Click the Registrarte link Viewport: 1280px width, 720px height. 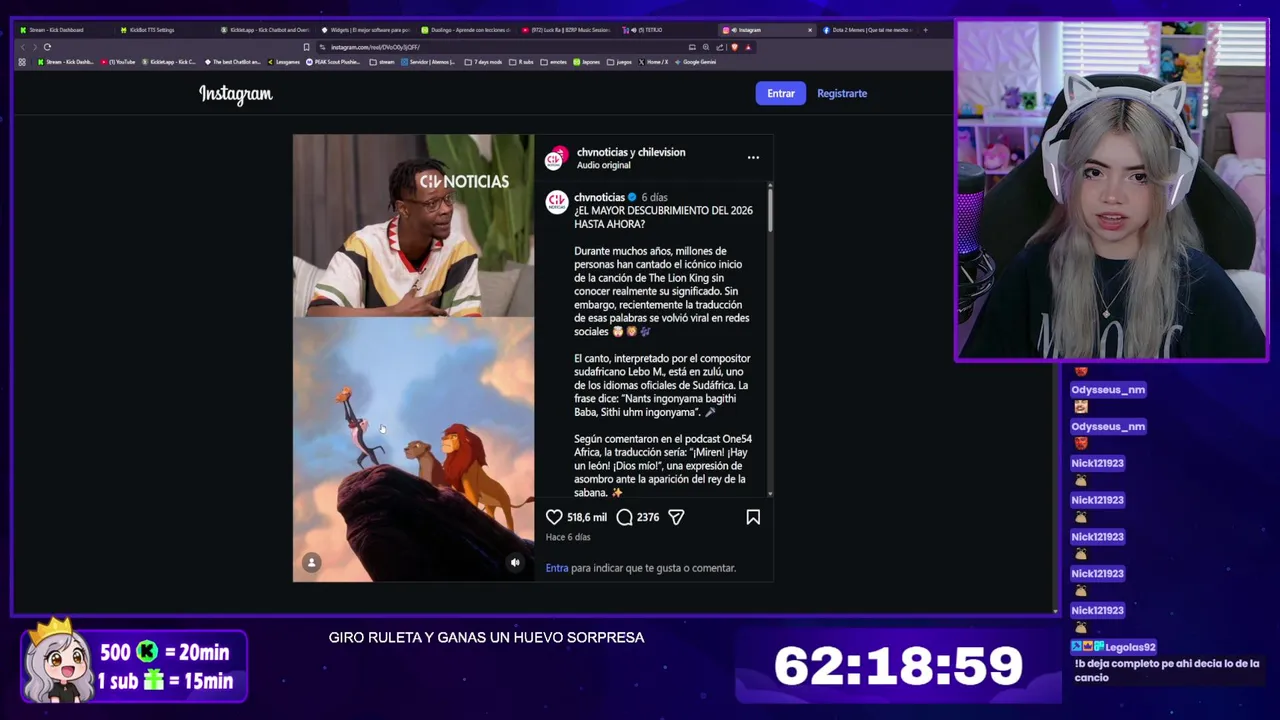pyautogui.click(x=842, y=94)
